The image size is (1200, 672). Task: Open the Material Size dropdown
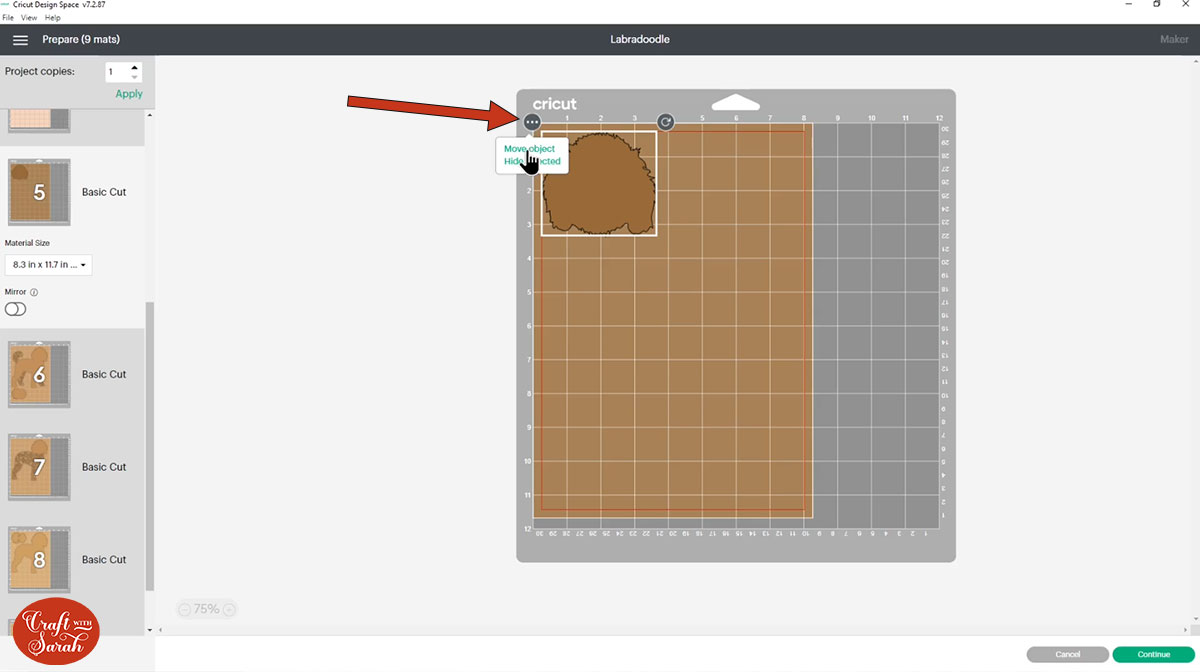(48, 265)
